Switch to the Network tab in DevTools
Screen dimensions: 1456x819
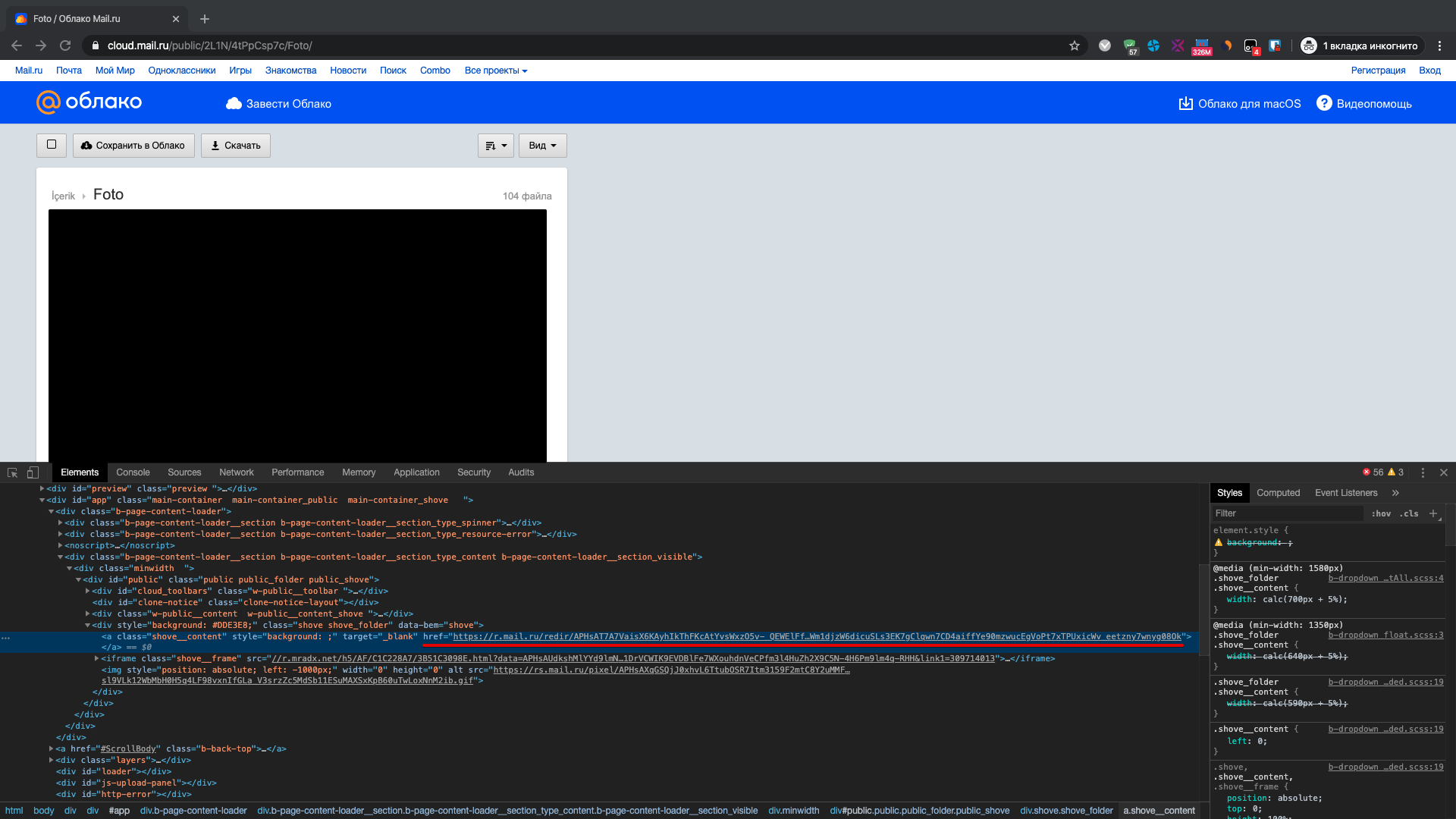click(236, 472)
